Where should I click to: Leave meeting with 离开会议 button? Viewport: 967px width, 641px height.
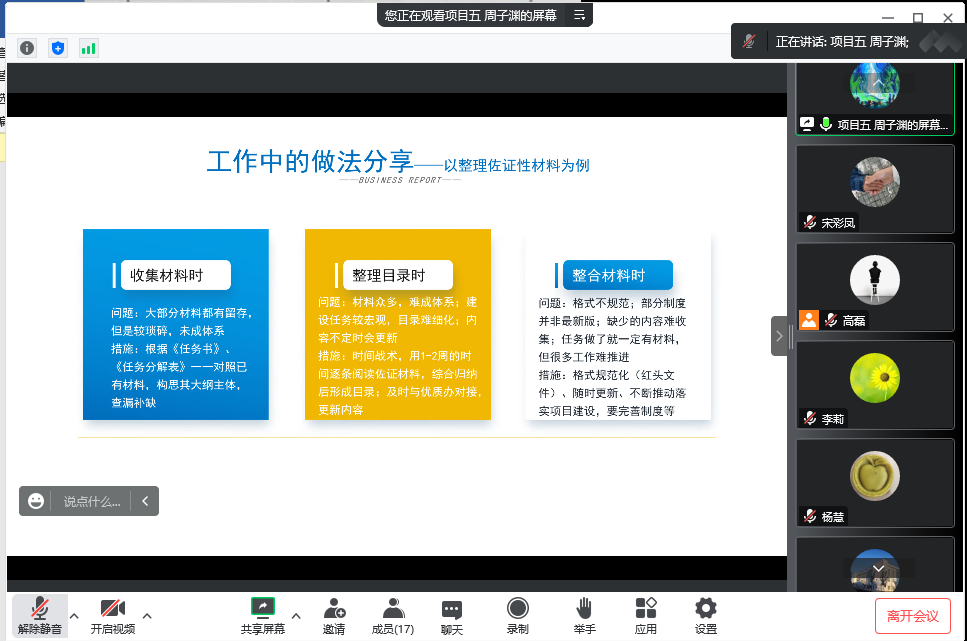[912, 616]
